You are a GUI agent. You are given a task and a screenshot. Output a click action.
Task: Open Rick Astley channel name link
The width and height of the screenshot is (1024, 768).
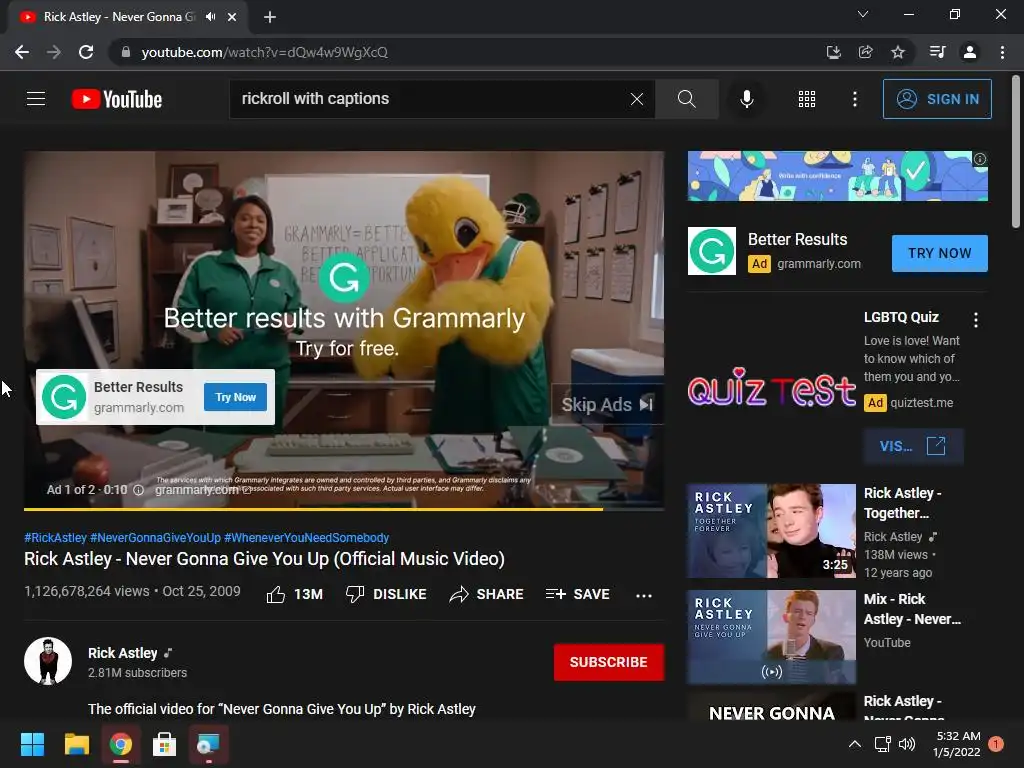[x=123, y=653]
